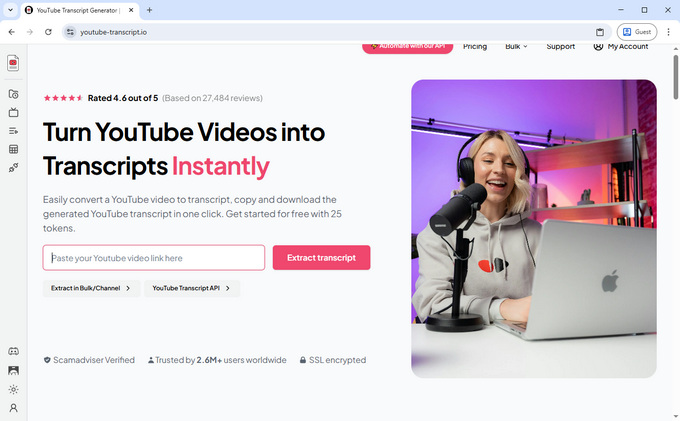The image size is (680, 421).
Task: Close the YouTube Transcript Generator tab
Action: tap(131, 10)
